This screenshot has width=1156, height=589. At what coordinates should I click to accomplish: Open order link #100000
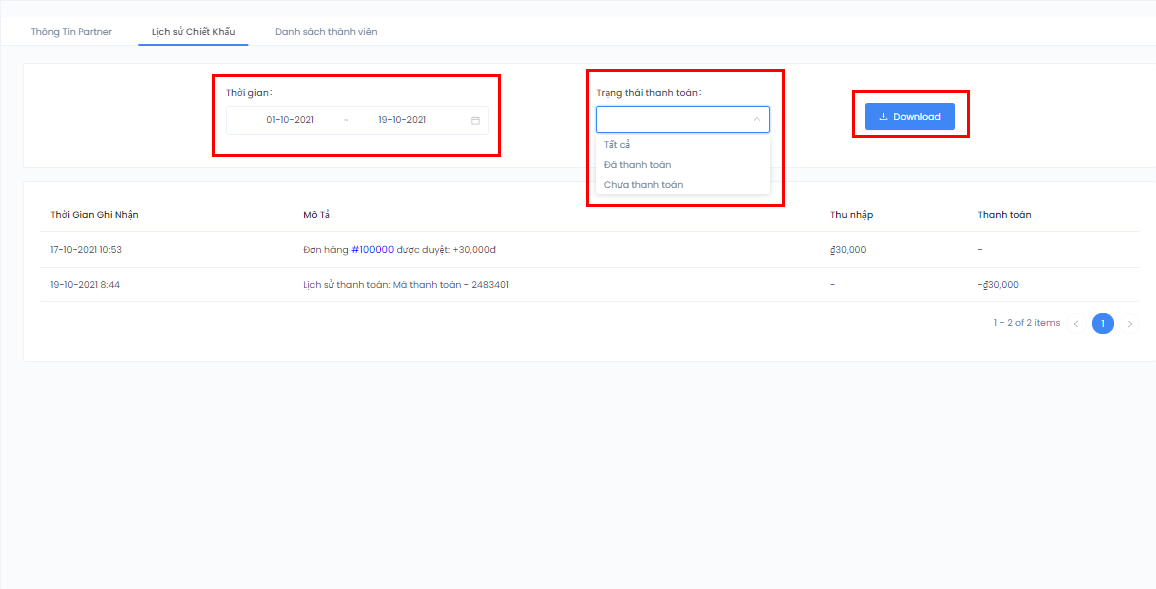(x=372, y=250)
